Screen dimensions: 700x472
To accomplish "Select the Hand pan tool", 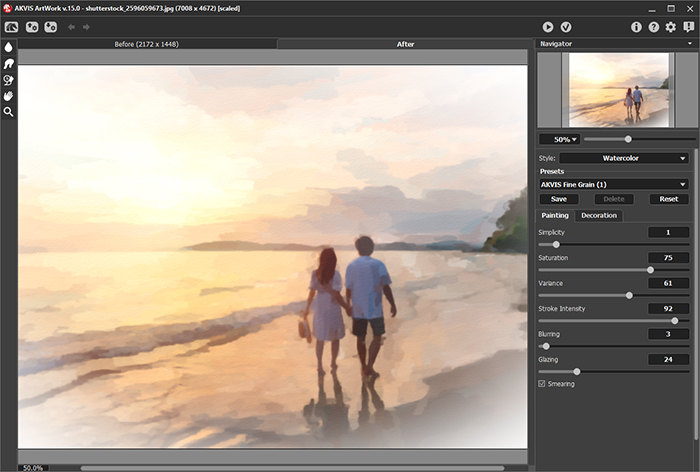I will pyautogui.click(x=9, y=95).
